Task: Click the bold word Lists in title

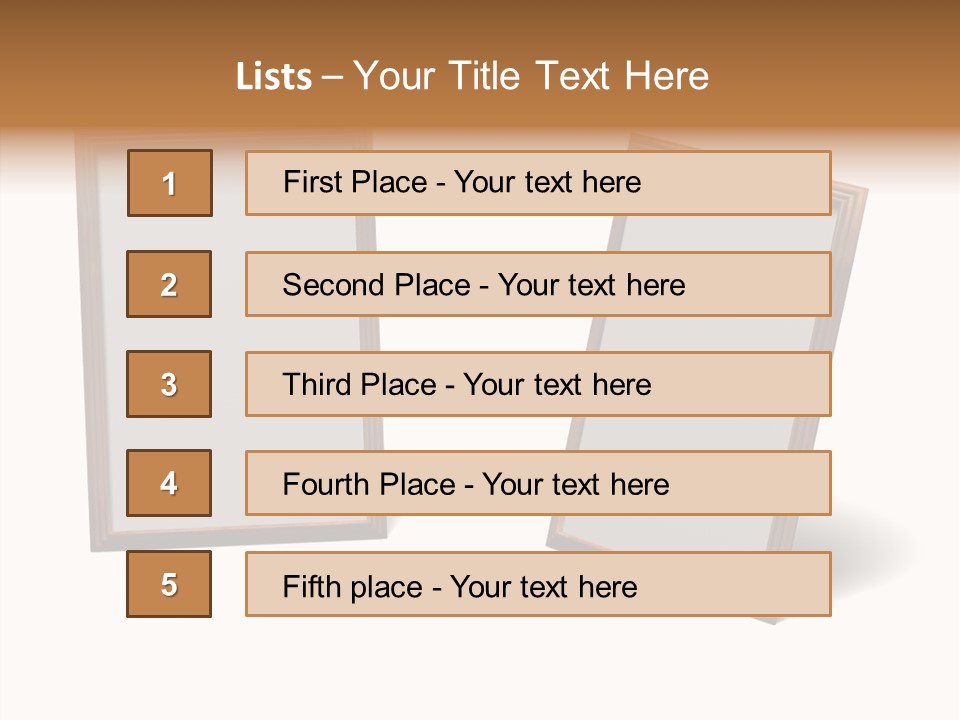Action: point(274,77)
